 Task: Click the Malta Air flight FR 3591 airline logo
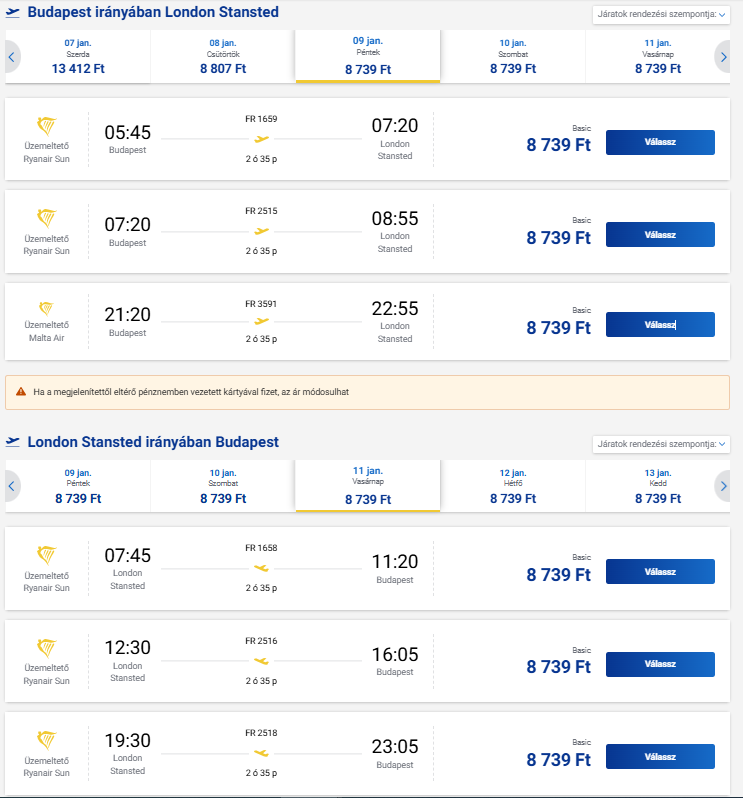pos(46,309)
